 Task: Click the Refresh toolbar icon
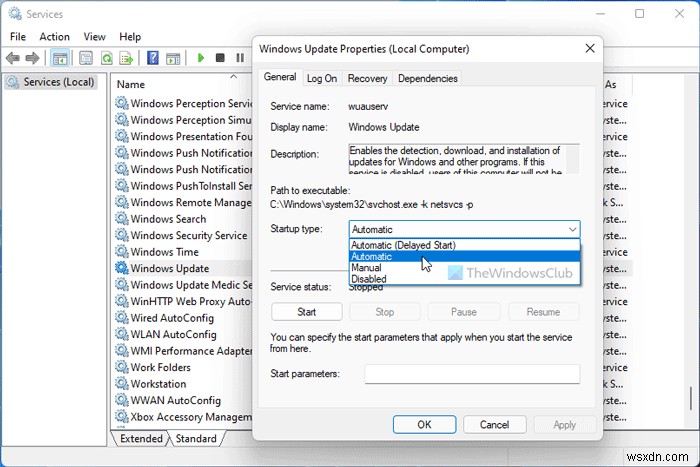[107, 58]
